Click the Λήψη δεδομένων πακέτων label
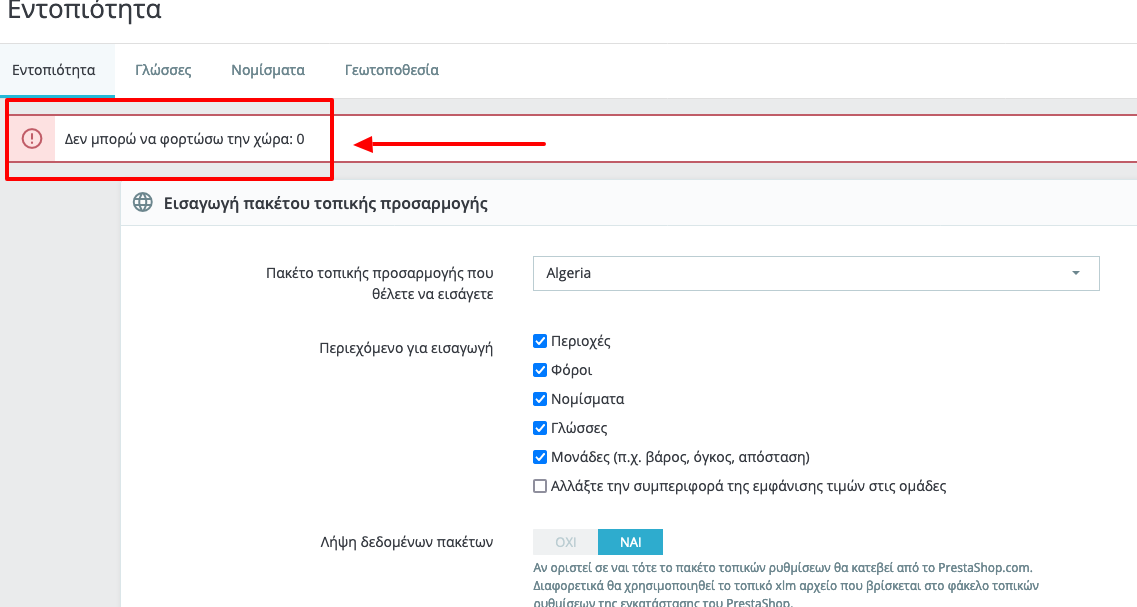Image resolution: width=1137 pixels, height=607 pixels. click(407, 542)
